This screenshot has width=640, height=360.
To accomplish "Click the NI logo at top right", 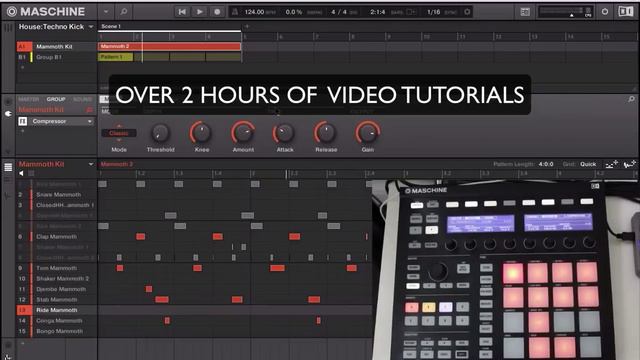I will click(x=626, y=11).
